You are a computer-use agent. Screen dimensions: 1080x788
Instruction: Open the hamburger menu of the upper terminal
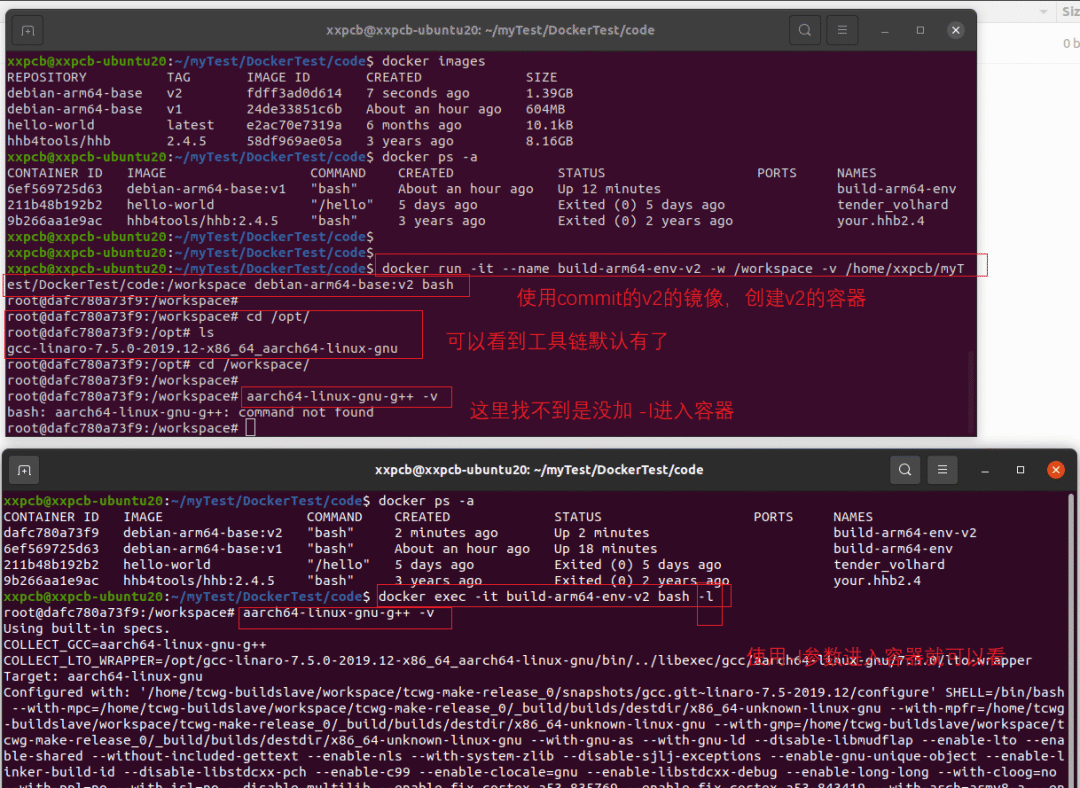coord(842,30)
